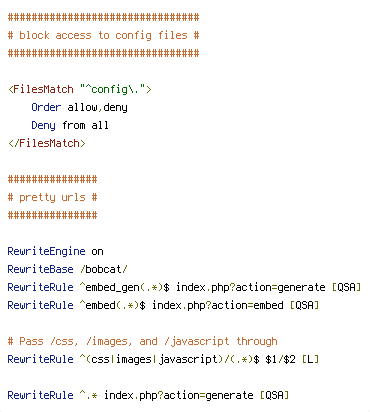This screenshot has width=370, height=412.
Task: Click the 'on' value after RewriteEngine
Action: 97,251
